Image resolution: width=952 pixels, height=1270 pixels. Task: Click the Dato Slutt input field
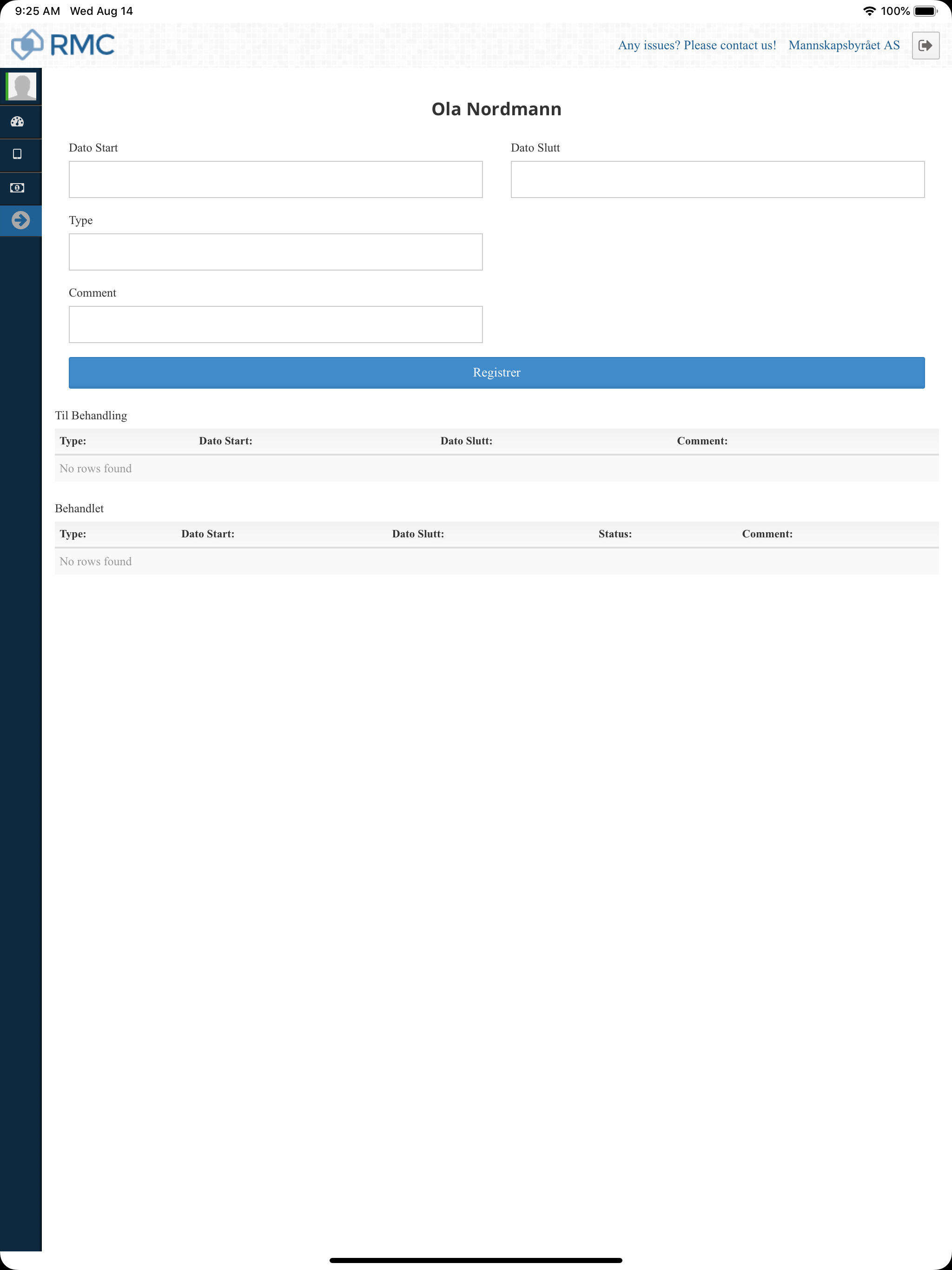click(x=718, y=179)
